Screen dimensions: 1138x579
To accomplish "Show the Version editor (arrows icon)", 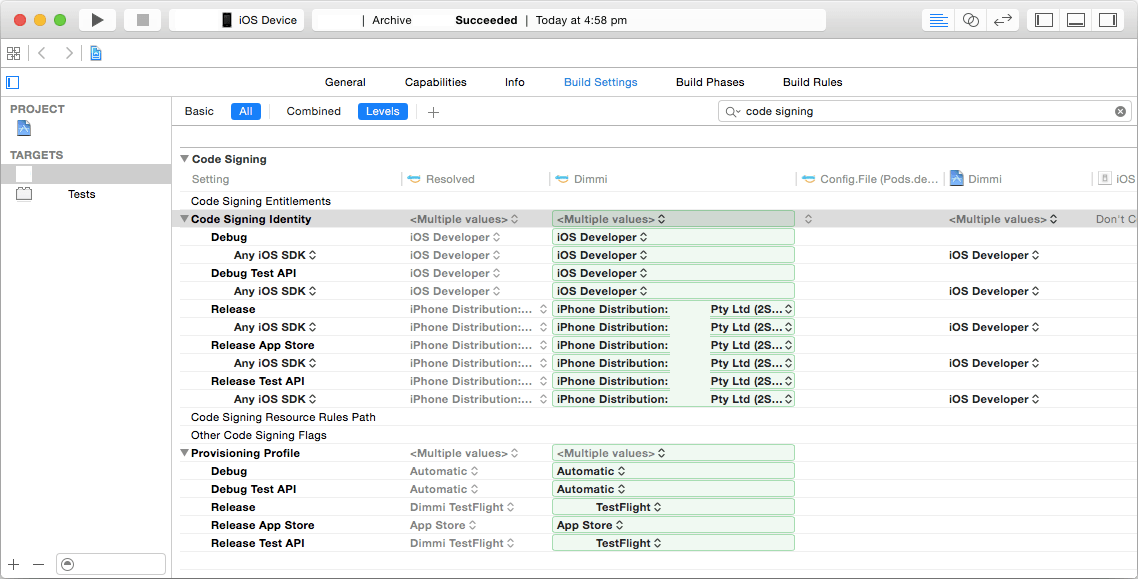I will point(1002,20).
